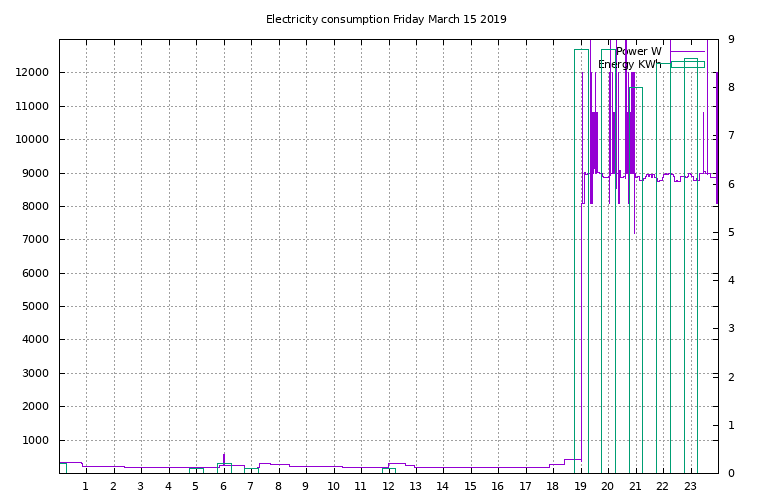
Task: Click hour label 15 on x-axis
Action: click(470, 486)
